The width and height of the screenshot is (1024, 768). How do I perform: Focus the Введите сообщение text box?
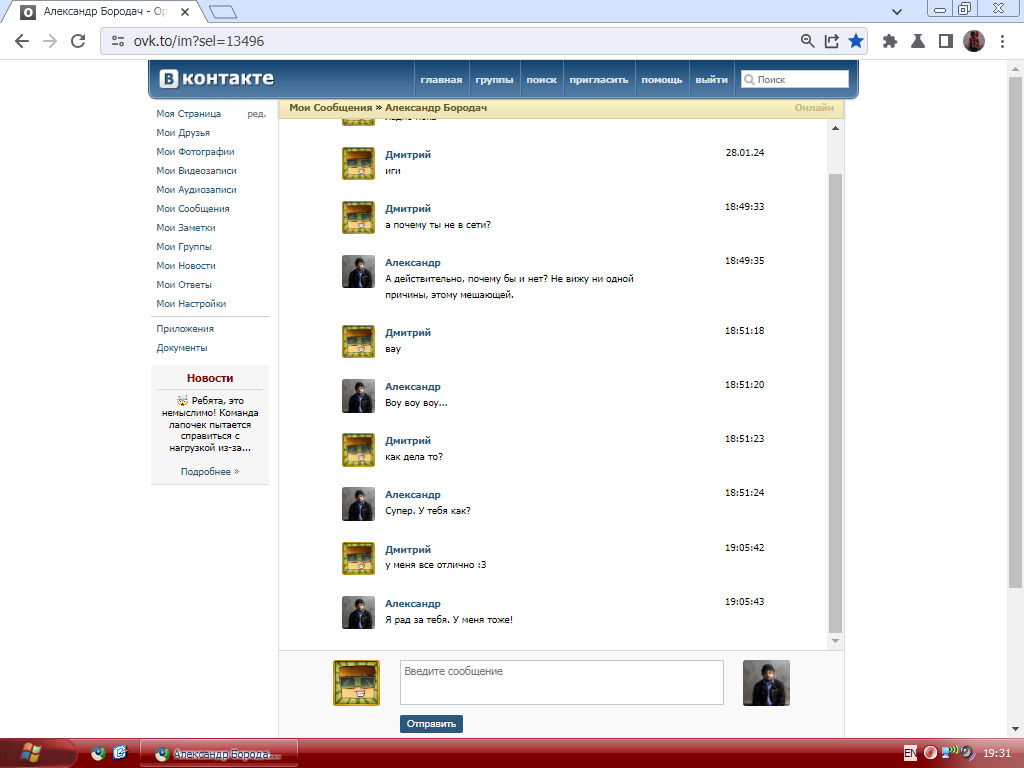point(562,682)
